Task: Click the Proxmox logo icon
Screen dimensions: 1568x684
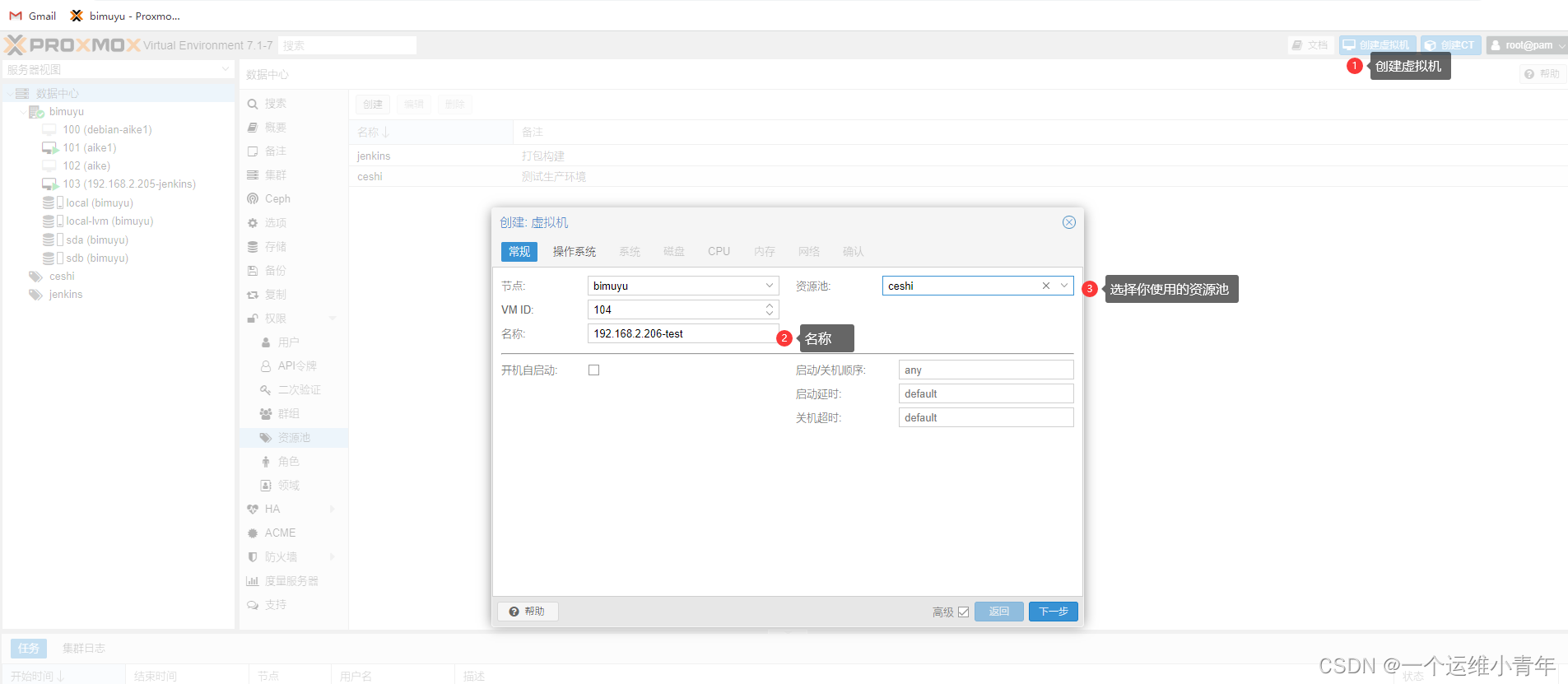Action: (x=16, y=44)
